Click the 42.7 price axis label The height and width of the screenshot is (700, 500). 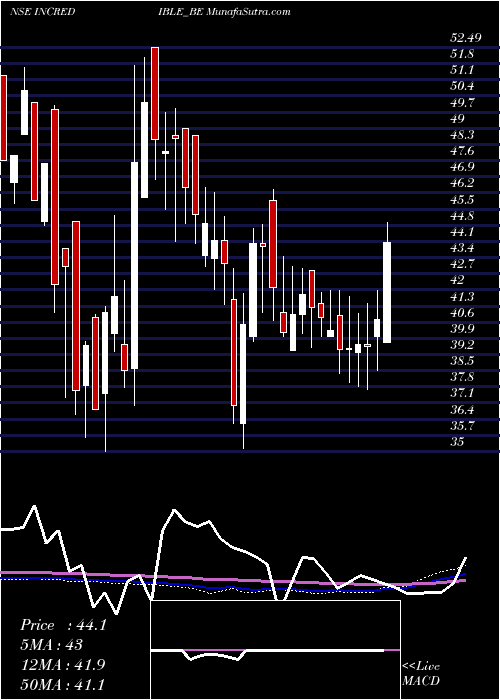click(x=462, y=264)
